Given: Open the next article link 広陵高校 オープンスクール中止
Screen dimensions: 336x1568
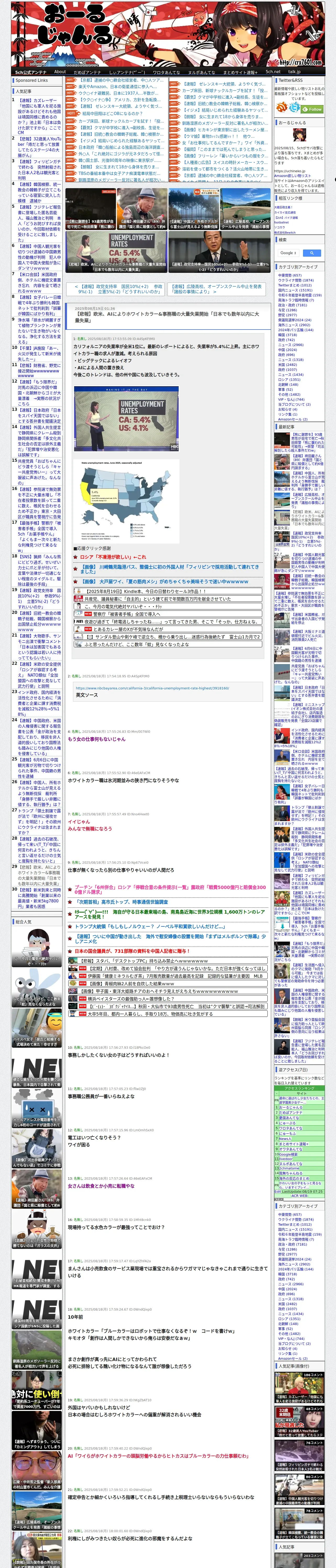Looking at the screenshot, I should [216, 289].
